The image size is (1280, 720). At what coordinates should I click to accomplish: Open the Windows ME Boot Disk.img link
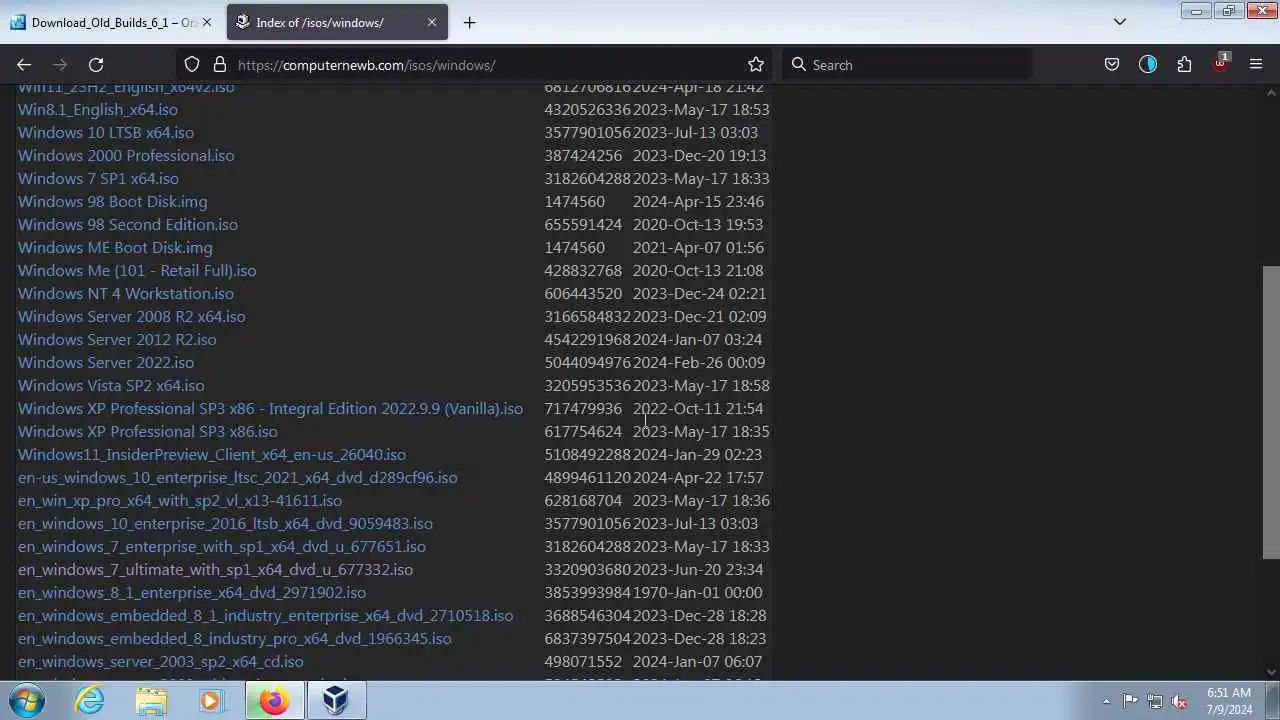[115, 247]
